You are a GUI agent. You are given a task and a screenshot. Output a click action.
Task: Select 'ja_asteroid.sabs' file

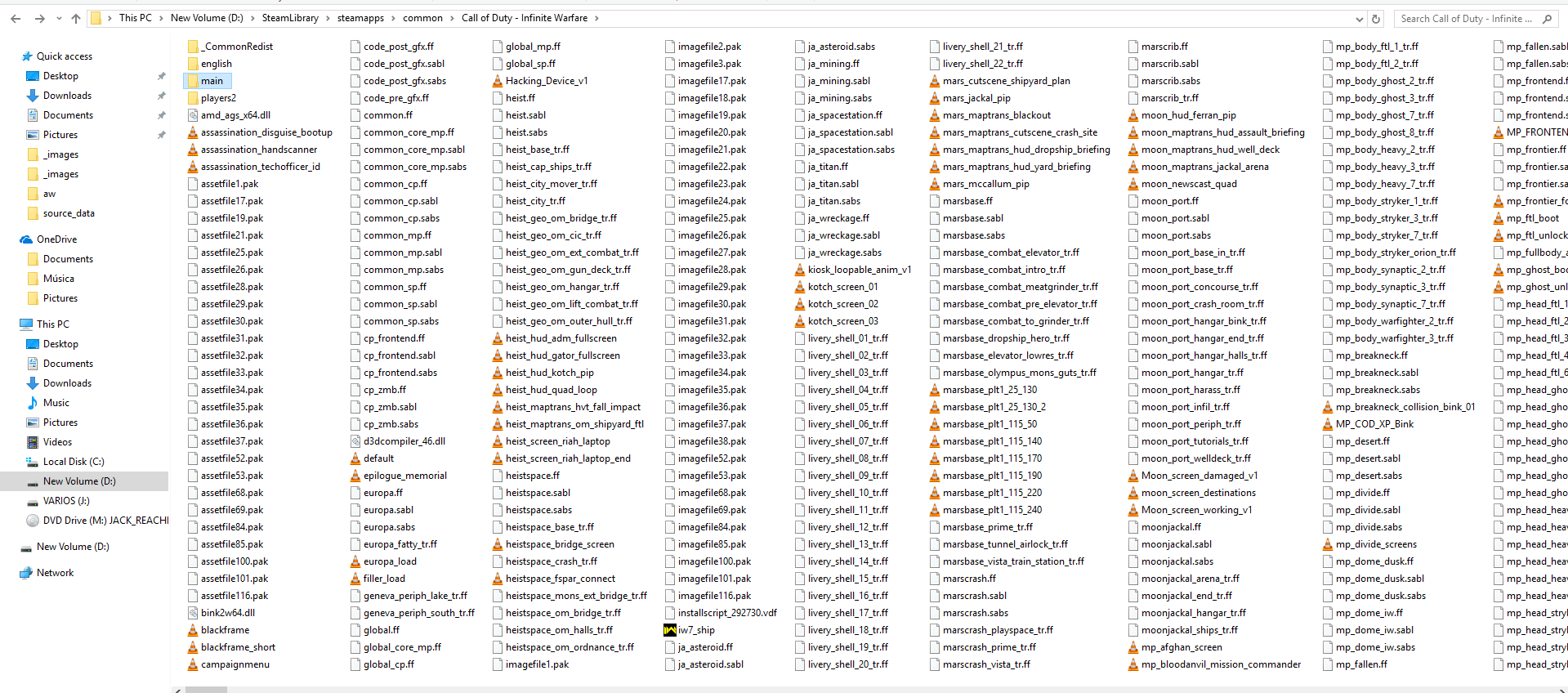pyautogui.click(x=842, y=47)
